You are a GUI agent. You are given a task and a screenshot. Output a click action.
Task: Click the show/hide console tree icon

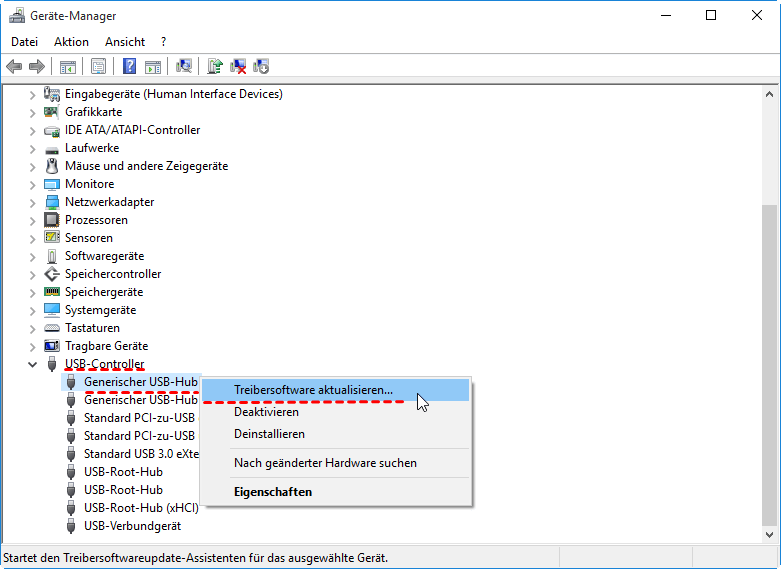[68, 67]
